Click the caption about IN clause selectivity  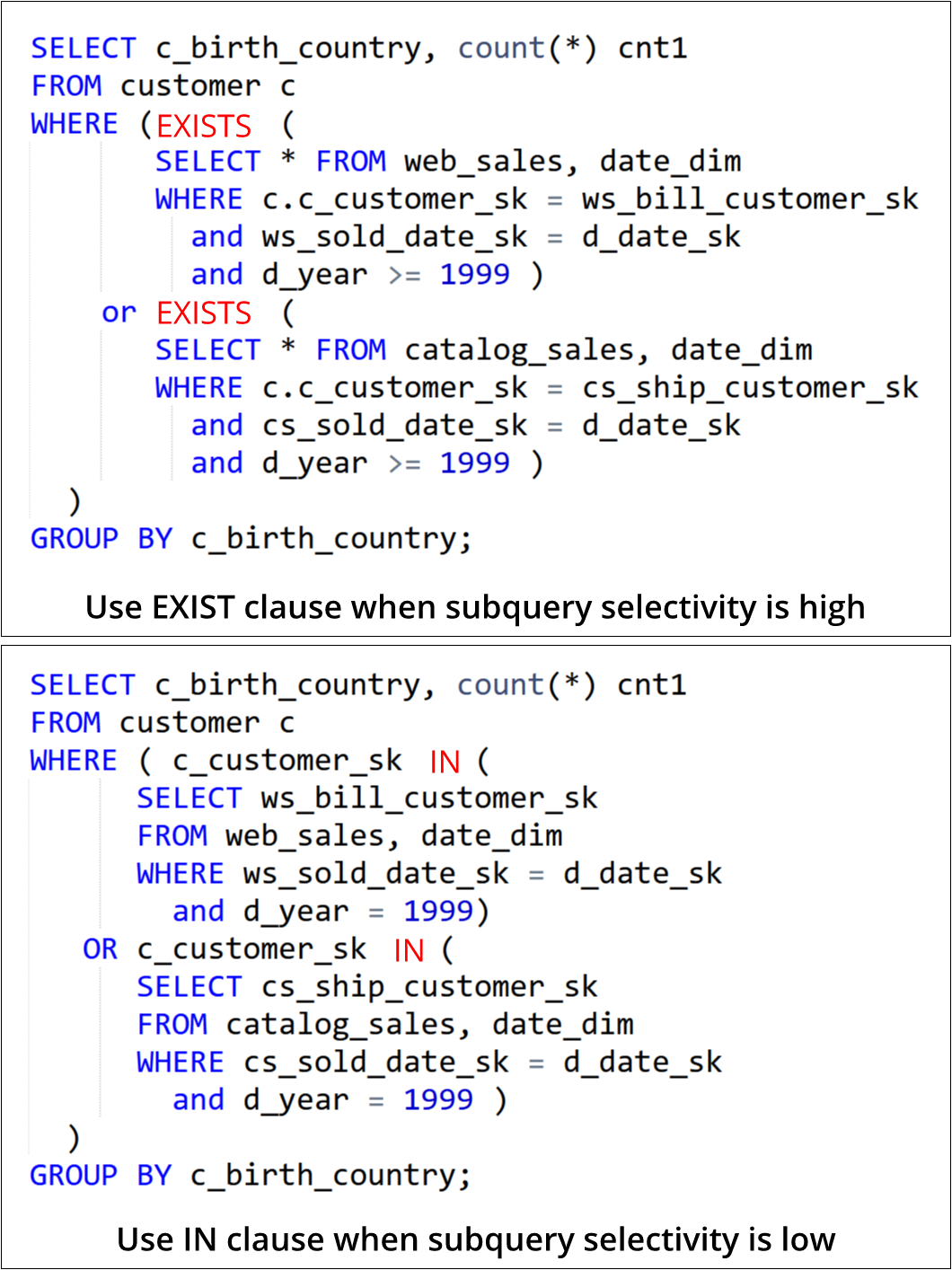click(476, 1240)
